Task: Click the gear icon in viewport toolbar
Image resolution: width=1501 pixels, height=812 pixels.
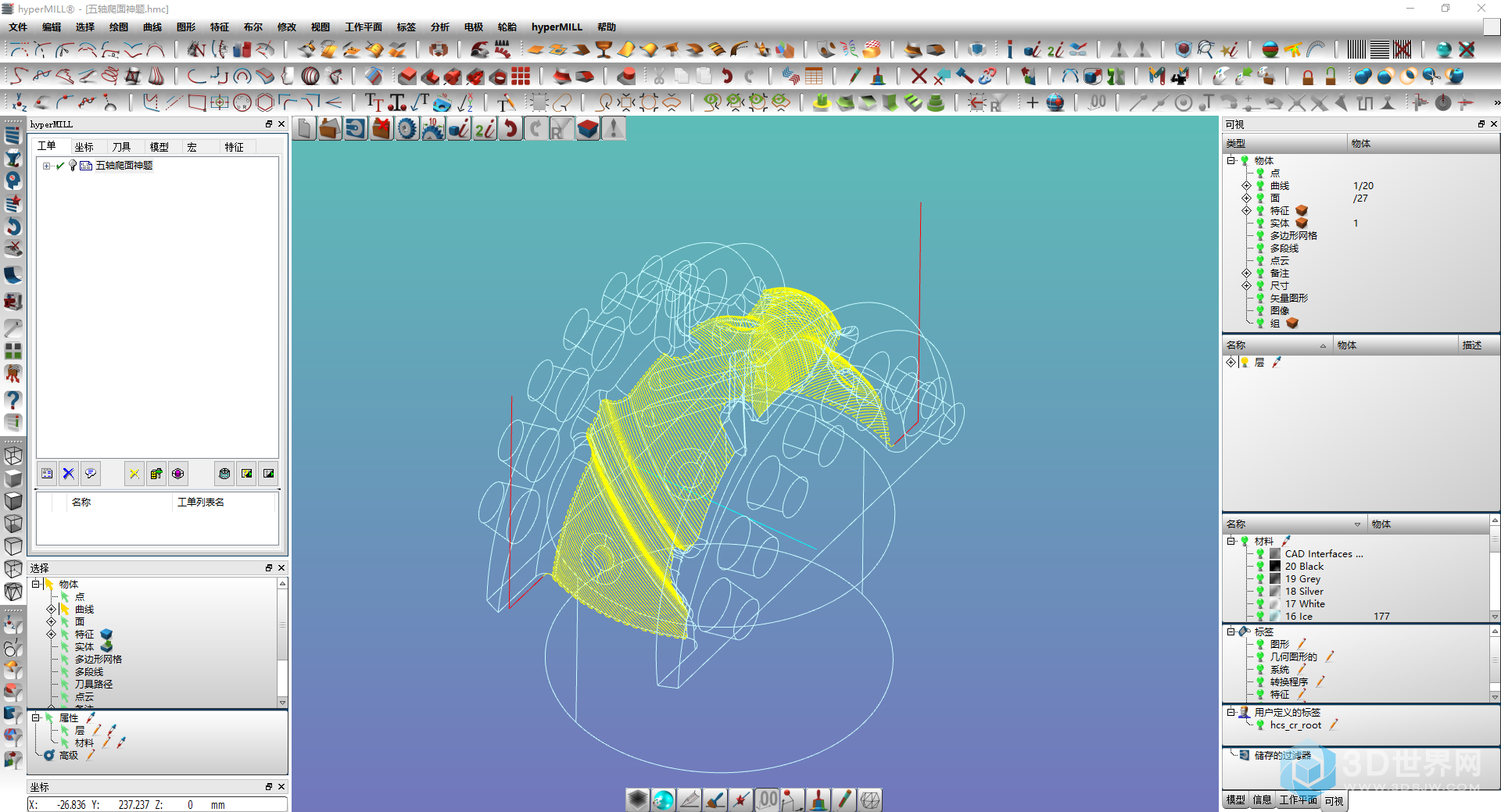Action: tap(407, 129)
